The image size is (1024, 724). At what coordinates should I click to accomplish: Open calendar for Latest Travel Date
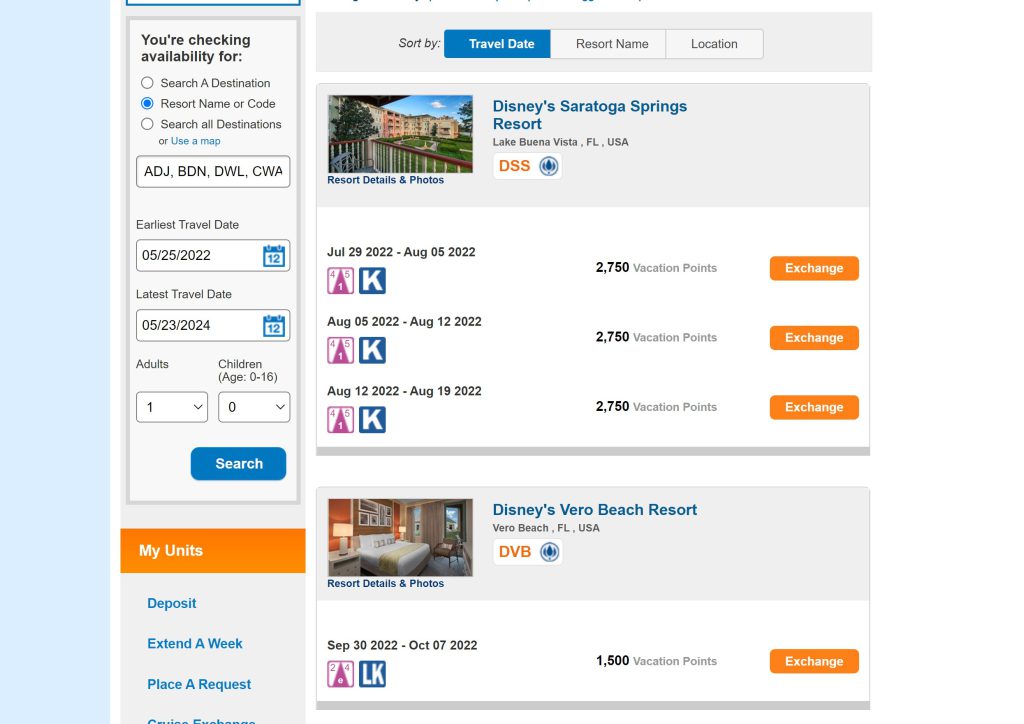[273, 326]
